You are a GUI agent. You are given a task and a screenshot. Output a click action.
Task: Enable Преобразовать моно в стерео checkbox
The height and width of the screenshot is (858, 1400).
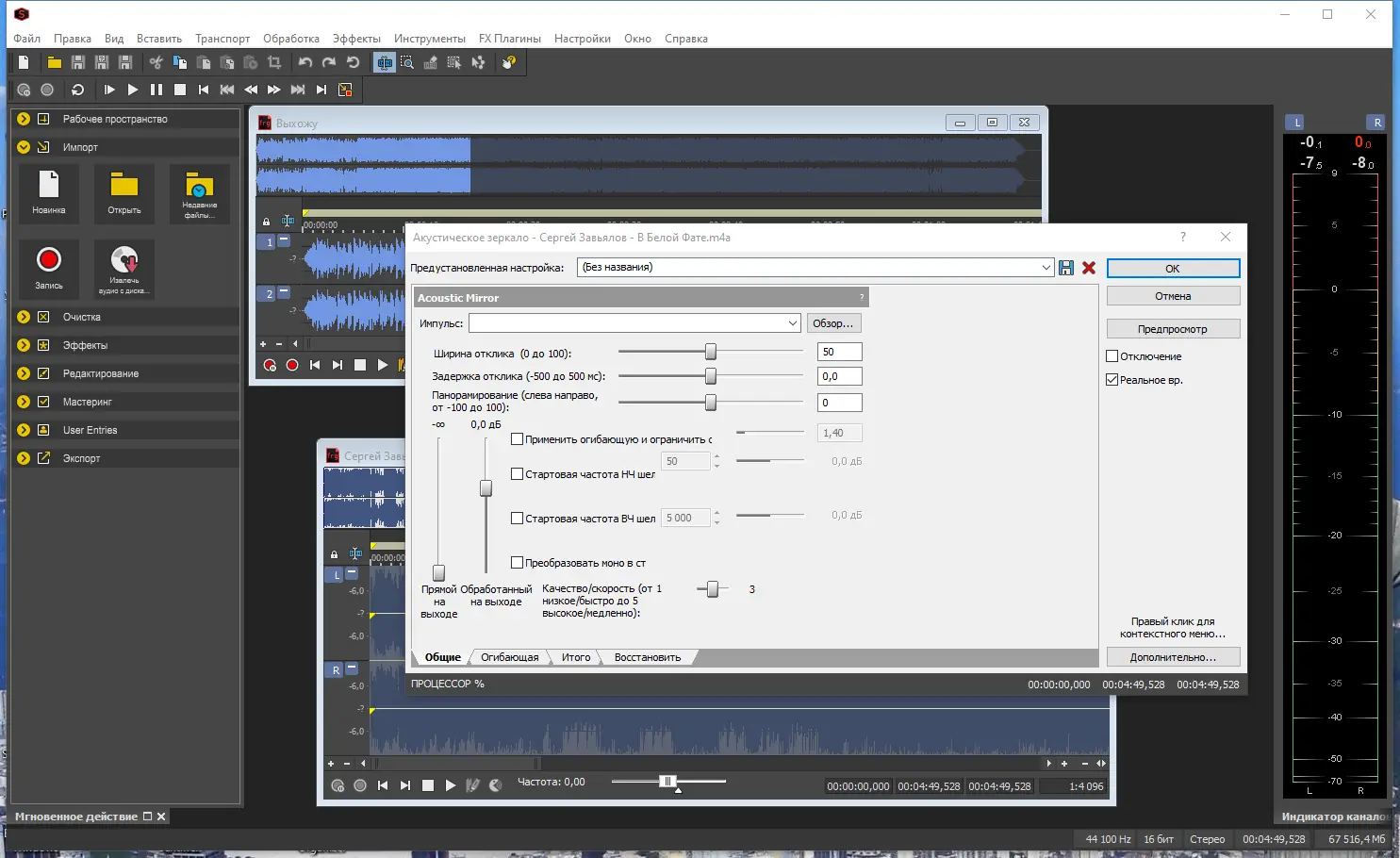tap(517, 563)
